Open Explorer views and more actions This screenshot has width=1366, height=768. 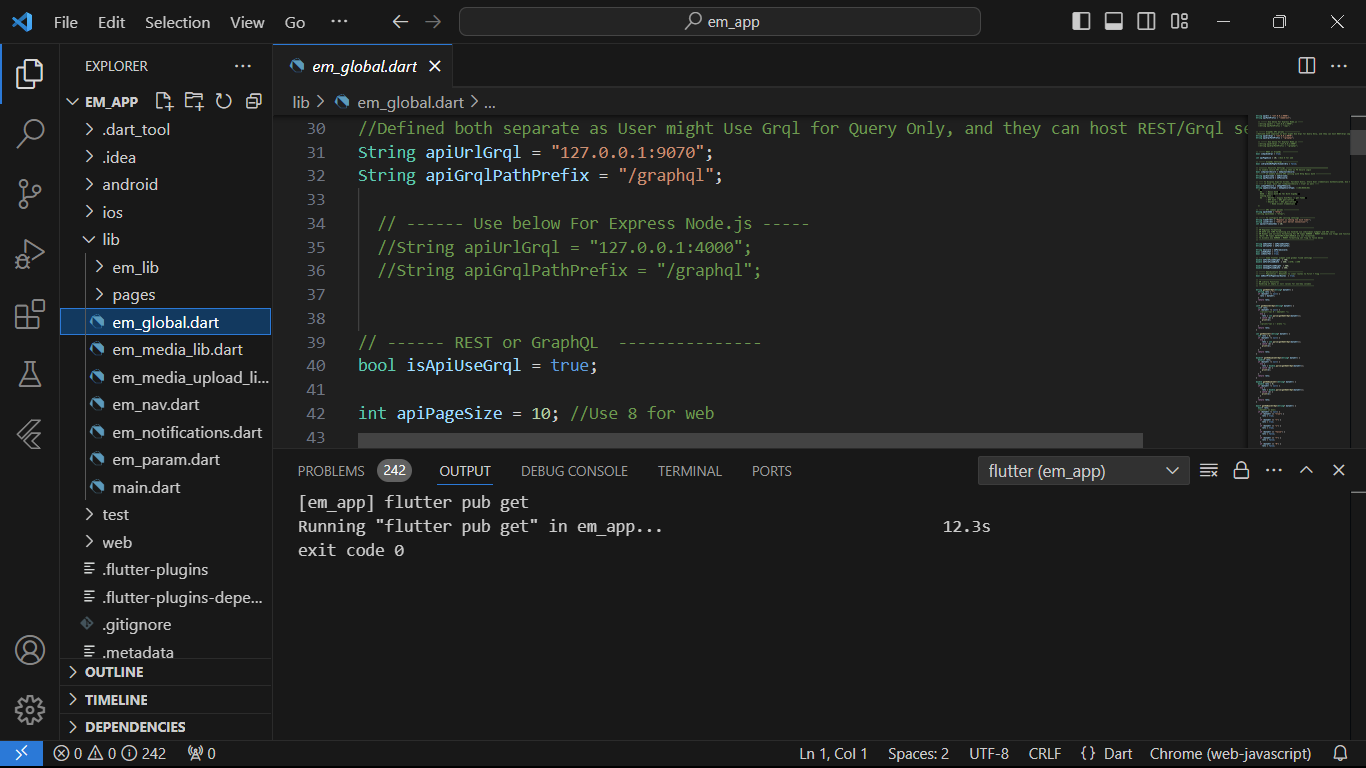[x=243, y=66]
